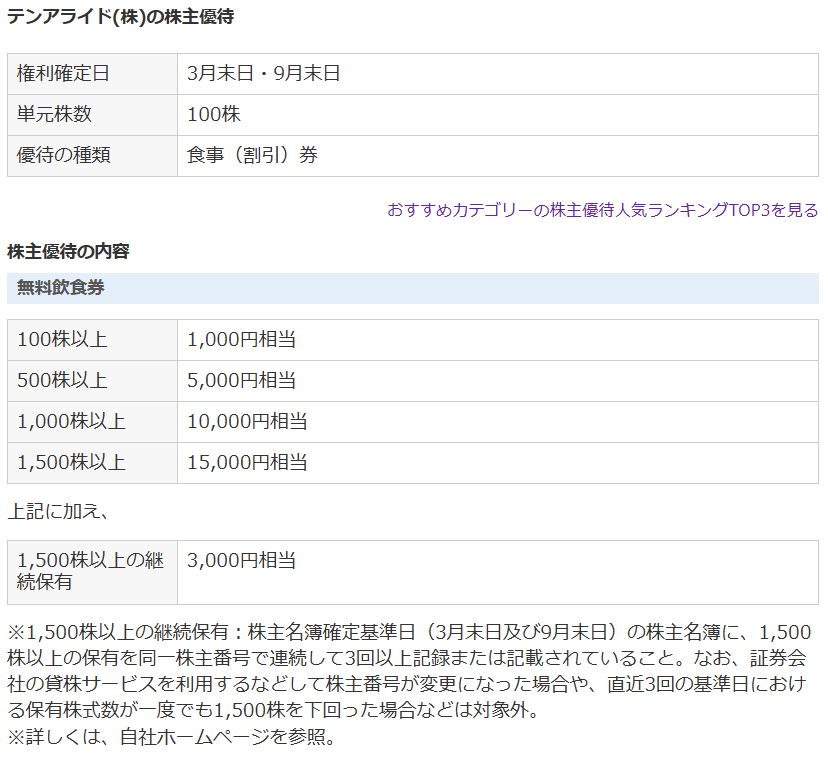Select the 1,000円相当 value
828x757 pixels.
[x=498, y=339]
